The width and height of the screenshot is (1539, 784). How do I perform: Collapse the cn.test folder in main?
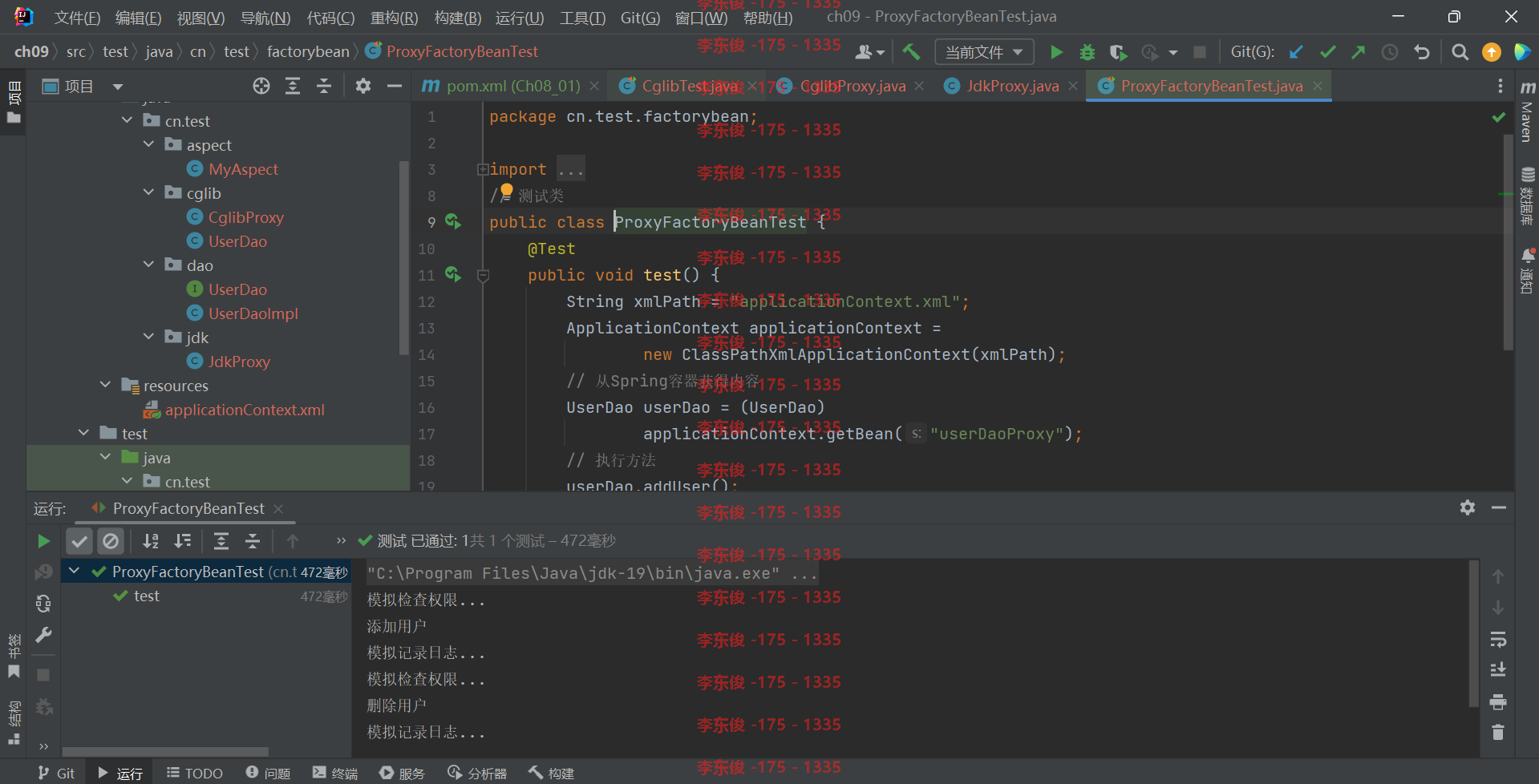pos(127,120)
